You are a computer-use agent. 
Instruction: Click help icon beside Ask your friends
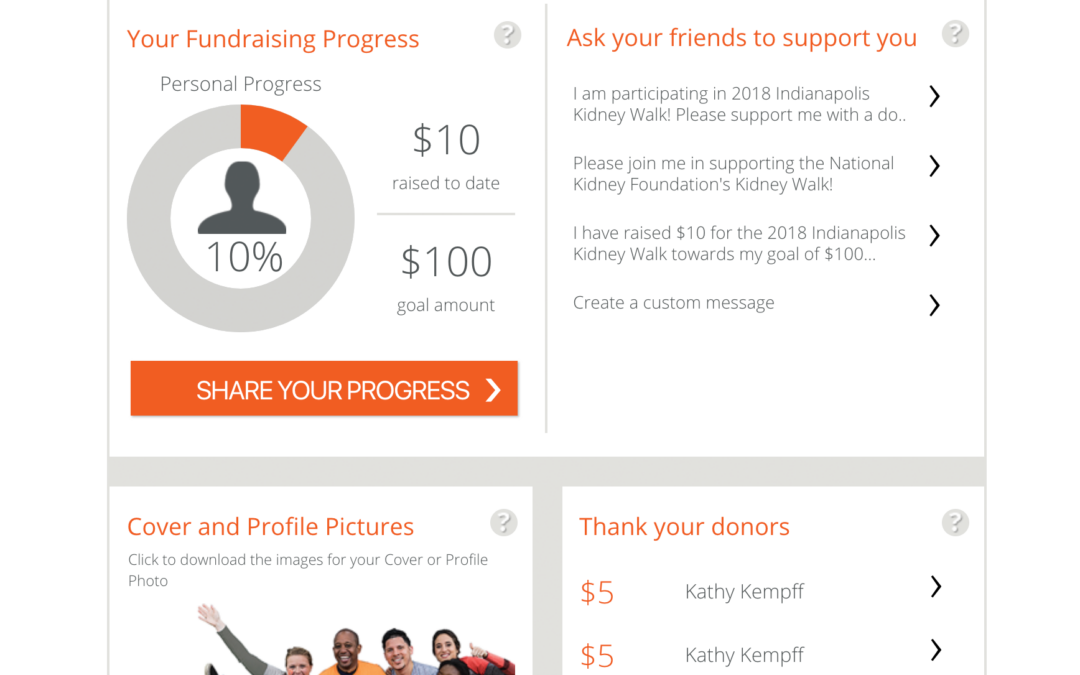955,35
